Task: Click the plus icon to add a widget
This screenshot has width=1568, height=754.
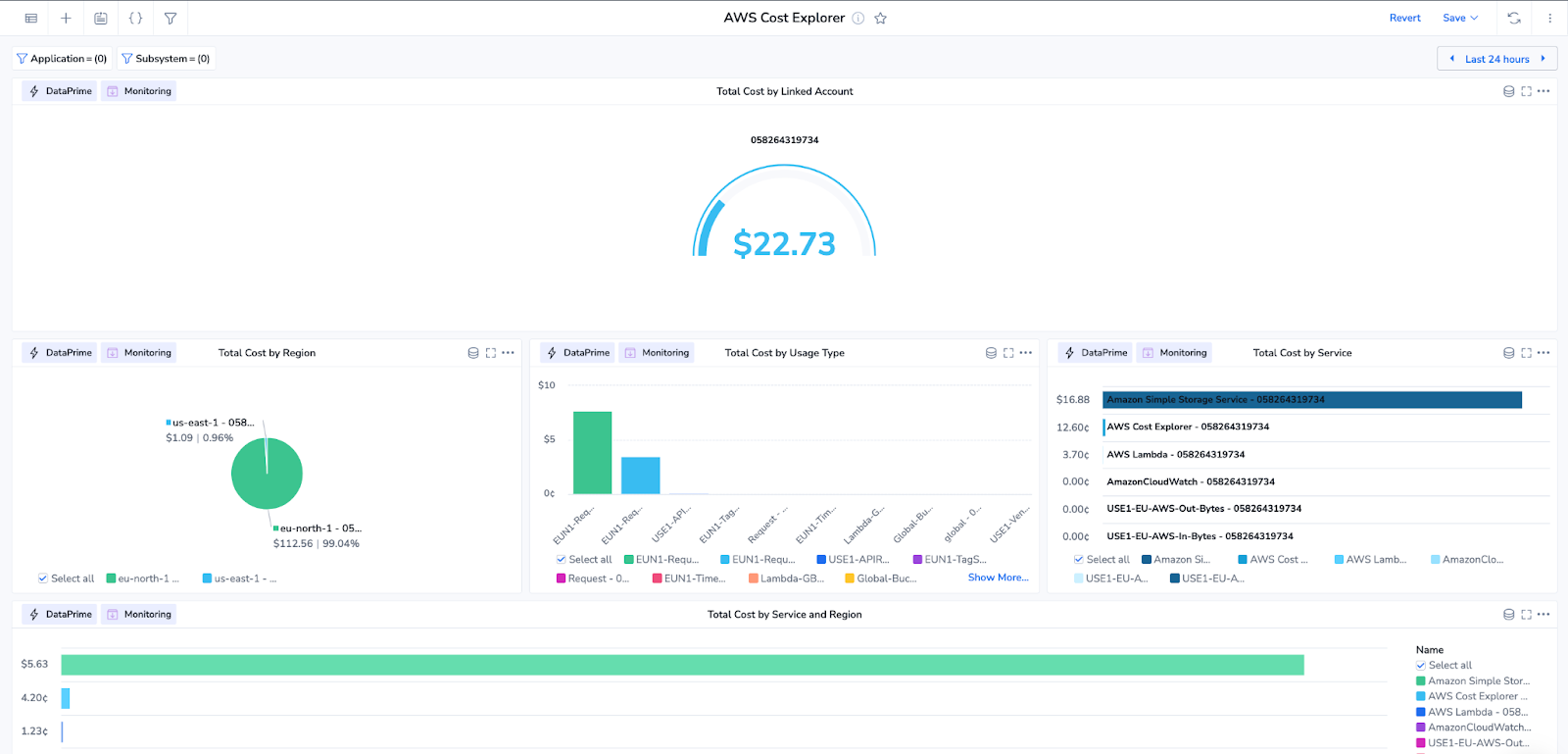Action: tap(66, 18)
